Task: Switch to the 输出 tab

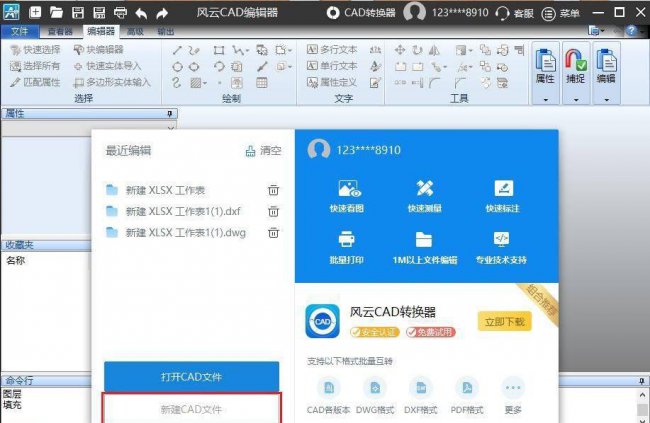Action: click(166, 32)
